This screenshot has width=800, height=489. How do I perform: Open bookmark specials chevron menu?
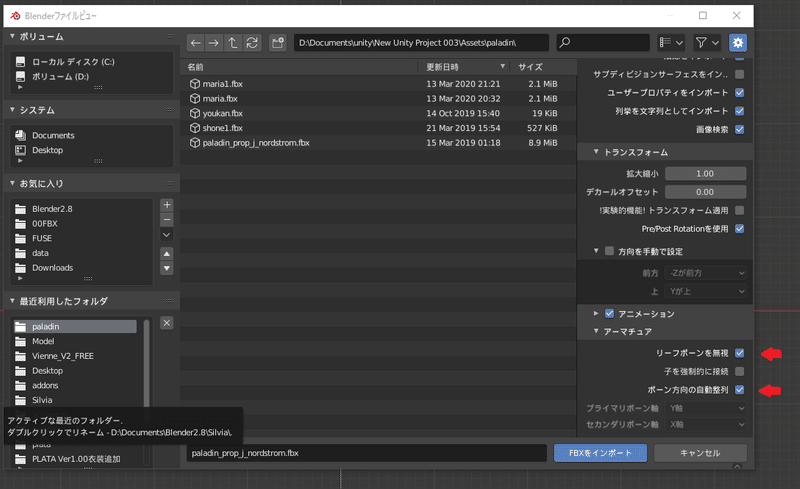[167, 235]
